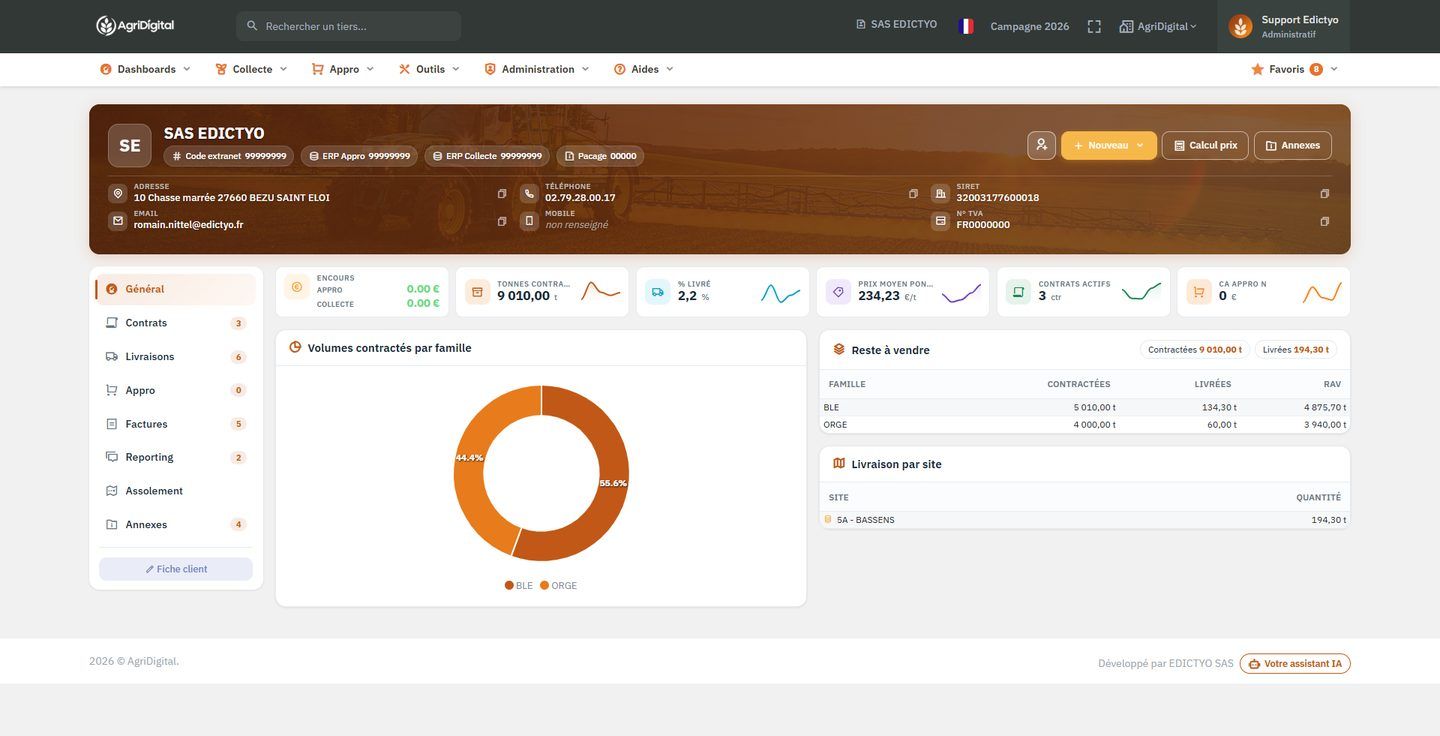Toggle BLE series in chart legend
Viewport: 1440px width, 736px height.
pos(519,586)
